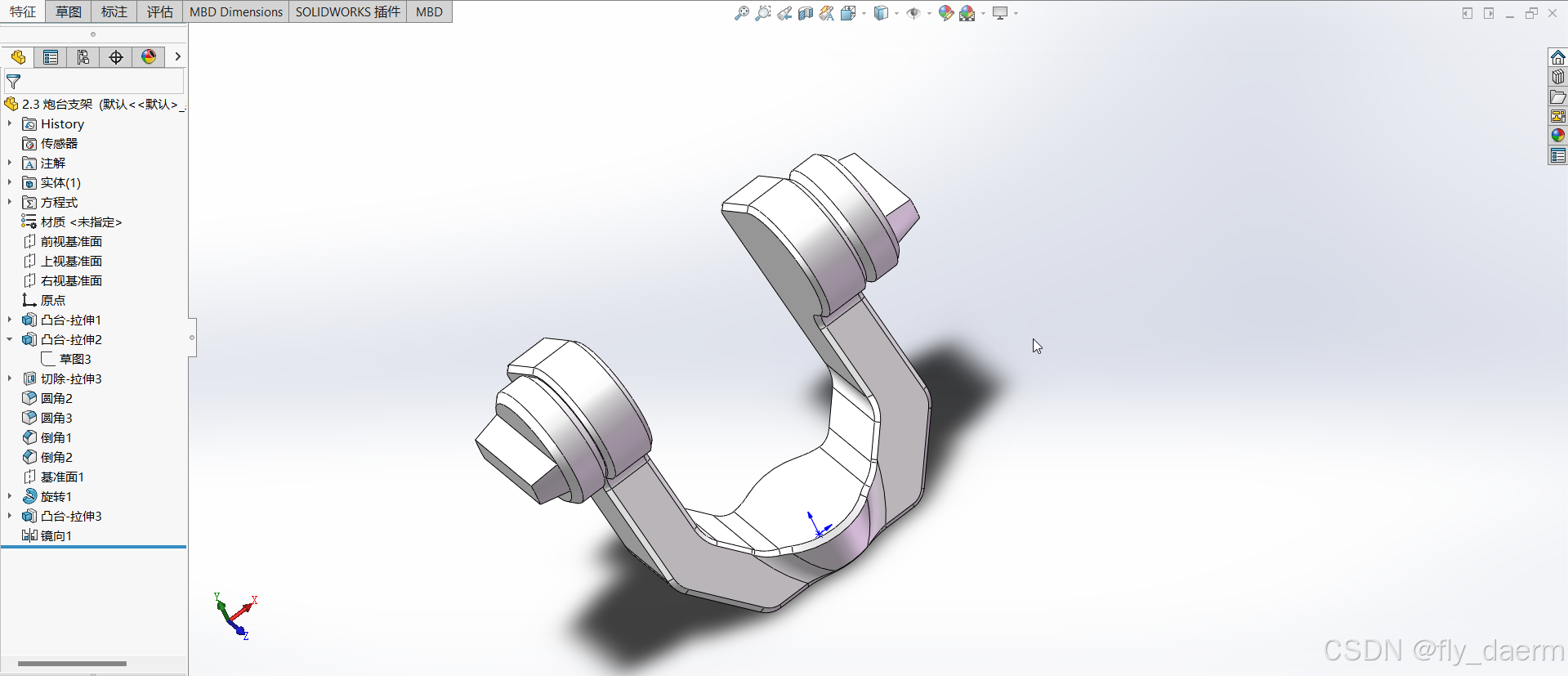Image resolution: width=1568 pixels, height=676 pixels.
Task: Select the 原点 origin item
Action: (44, 300)
